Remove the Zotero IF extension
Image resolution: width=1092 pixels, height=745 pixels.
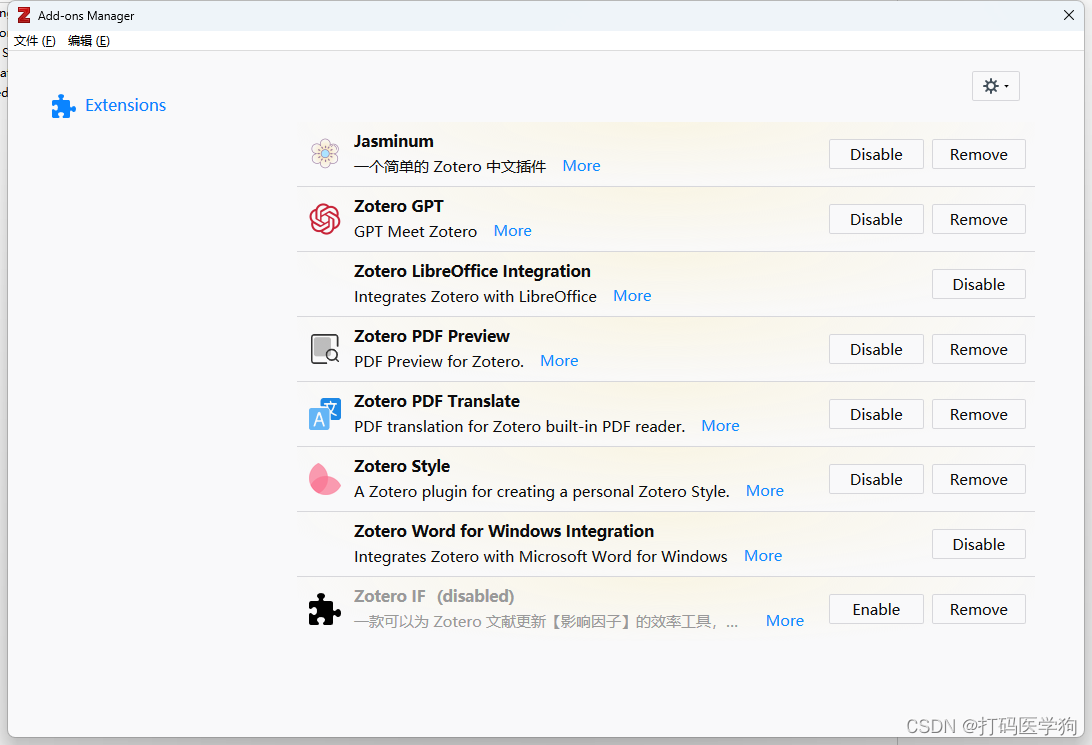tap(978, 609)
